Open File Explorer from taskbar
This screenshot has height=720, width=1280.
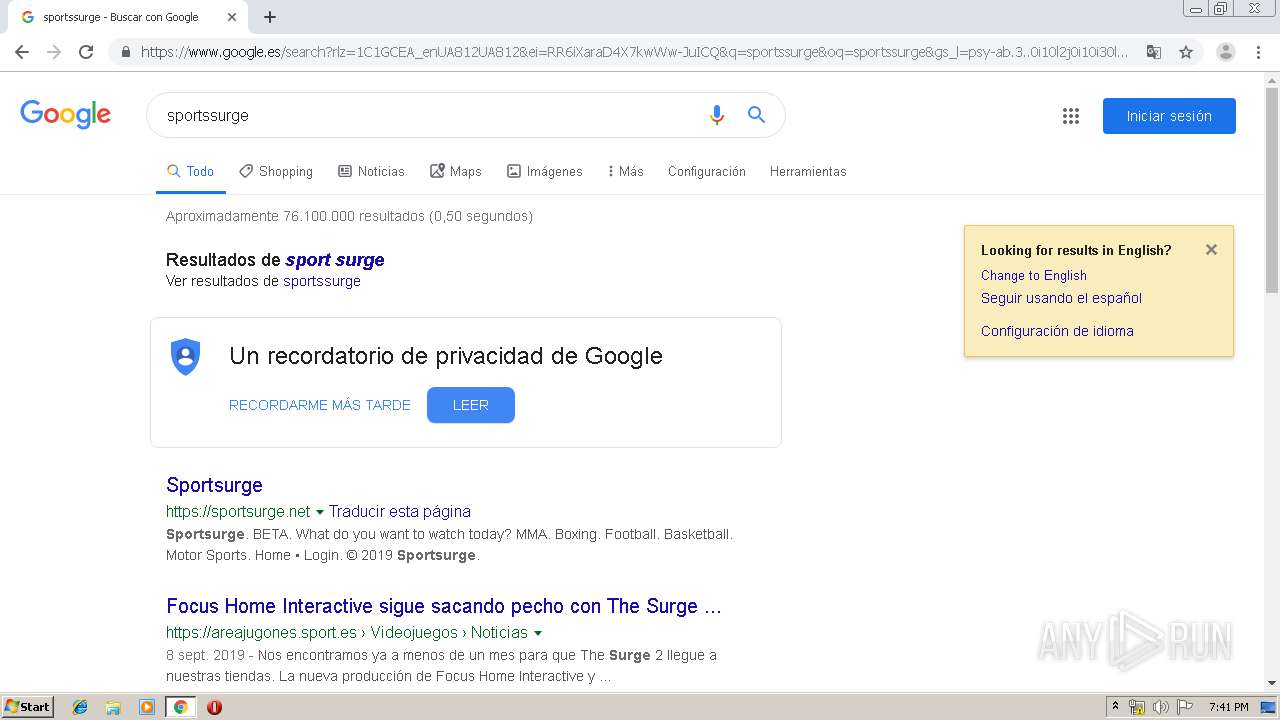(x=113, y=707)
